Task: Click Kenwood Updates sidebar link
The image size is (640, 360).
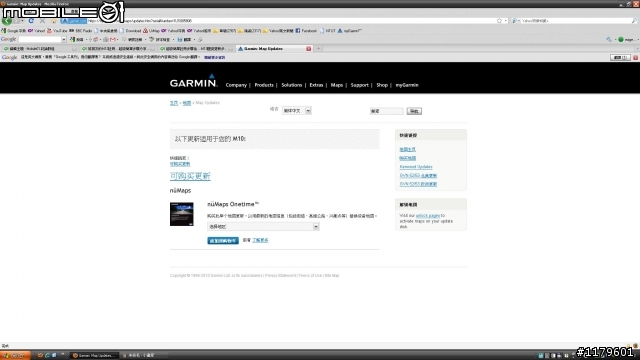Action: [x=416, y=167]
